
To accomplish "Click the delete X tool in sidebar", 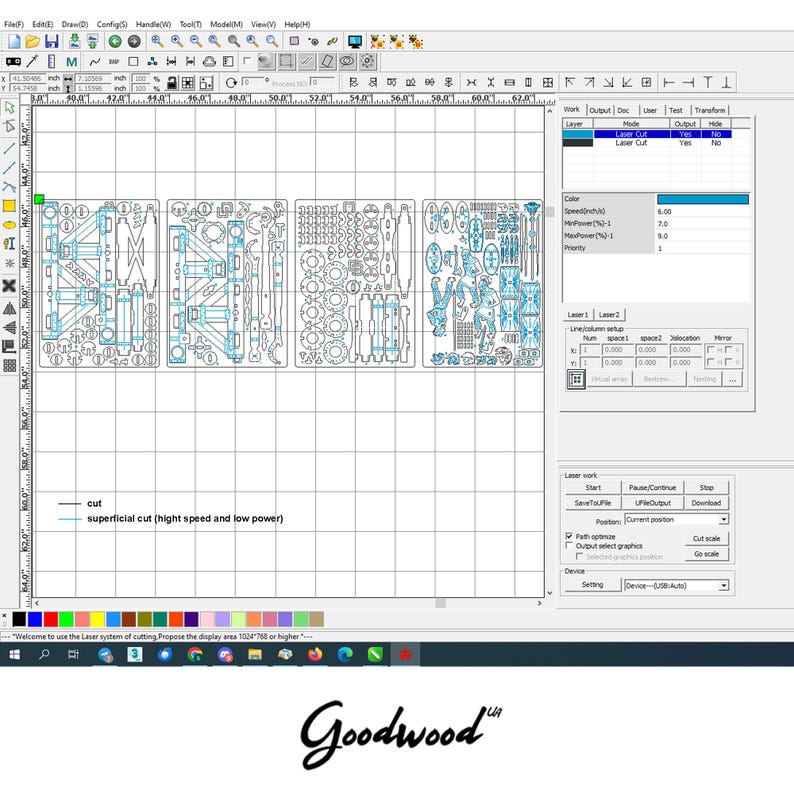I will [9, 286].
